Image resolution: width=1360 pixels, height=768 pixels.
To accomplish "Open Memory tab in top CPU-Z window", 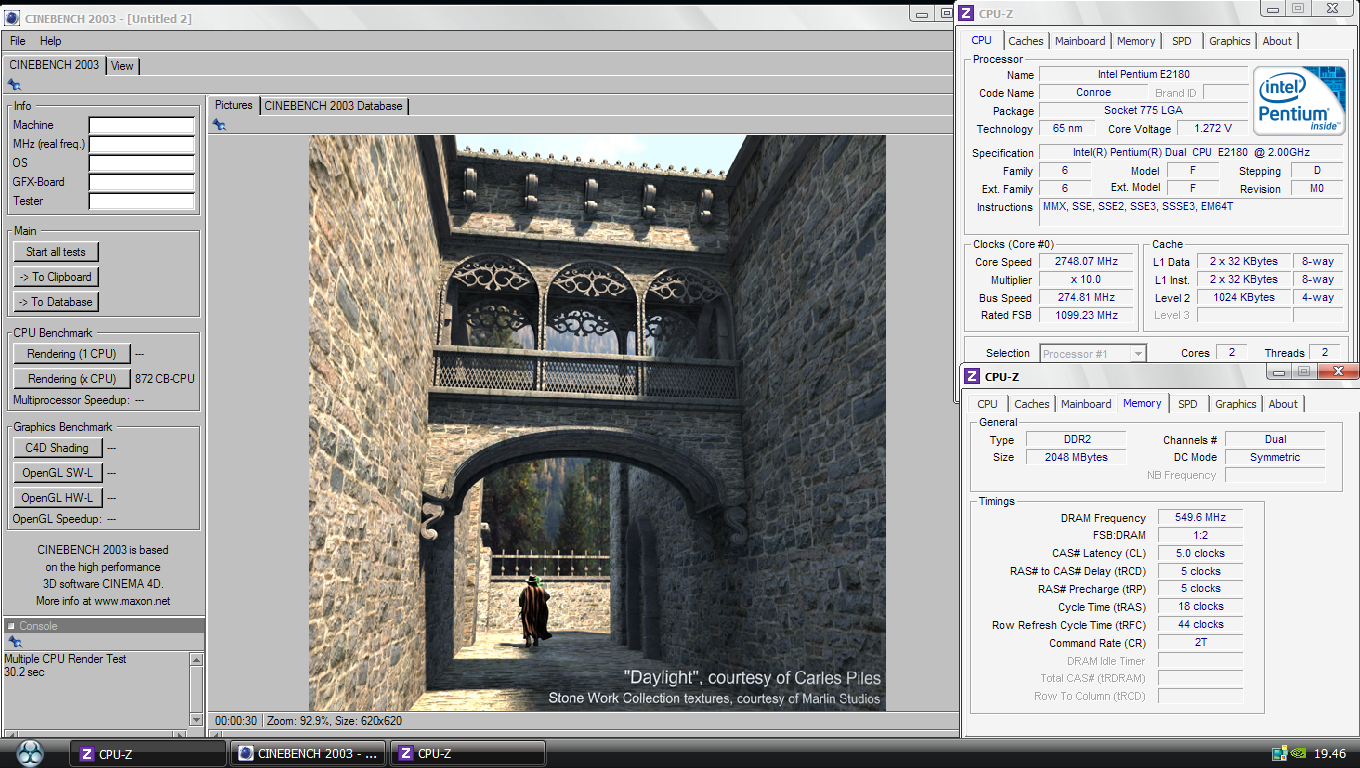I will (1136, 41).
